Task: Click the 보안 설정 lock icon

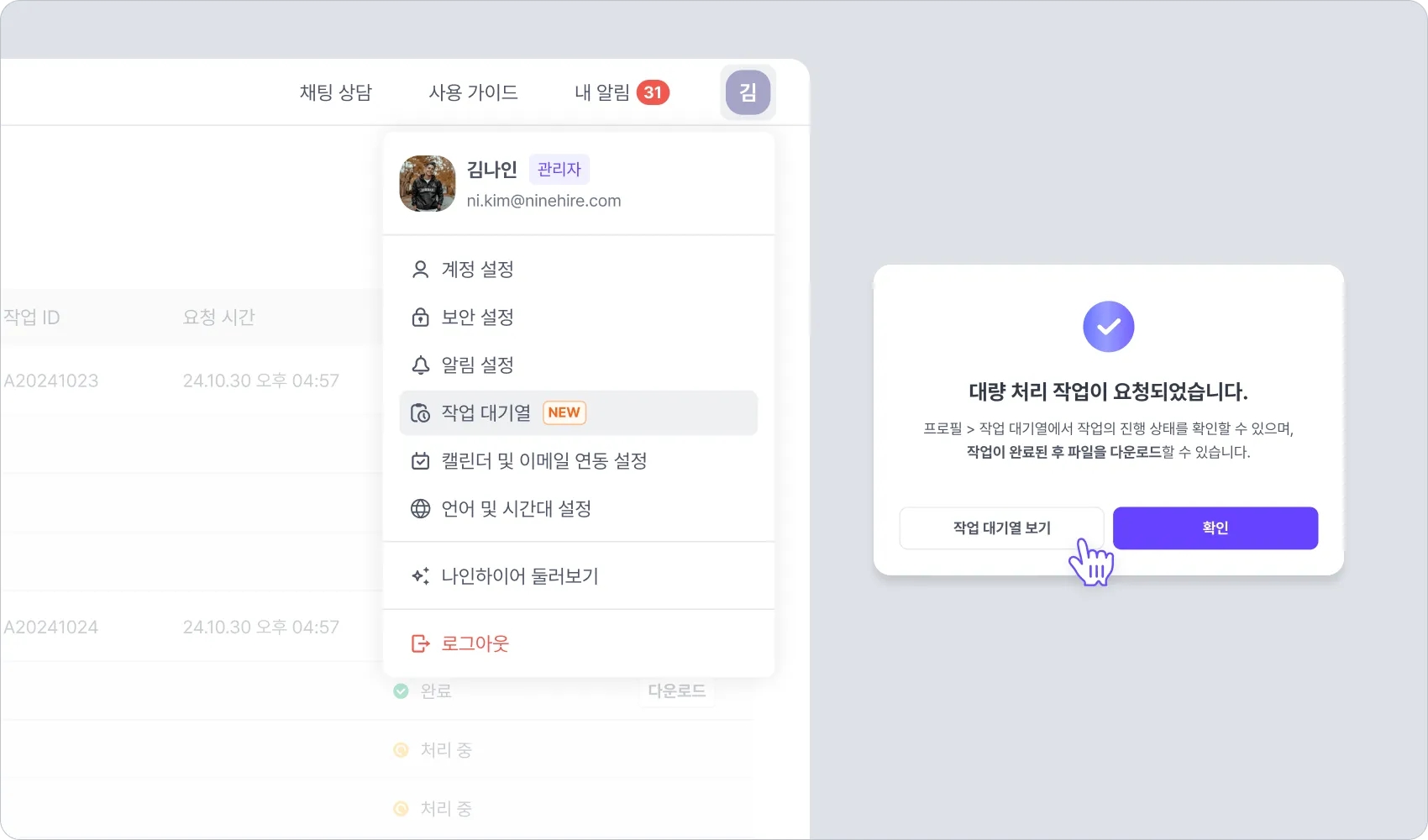Action: click(x=420, y=318)
